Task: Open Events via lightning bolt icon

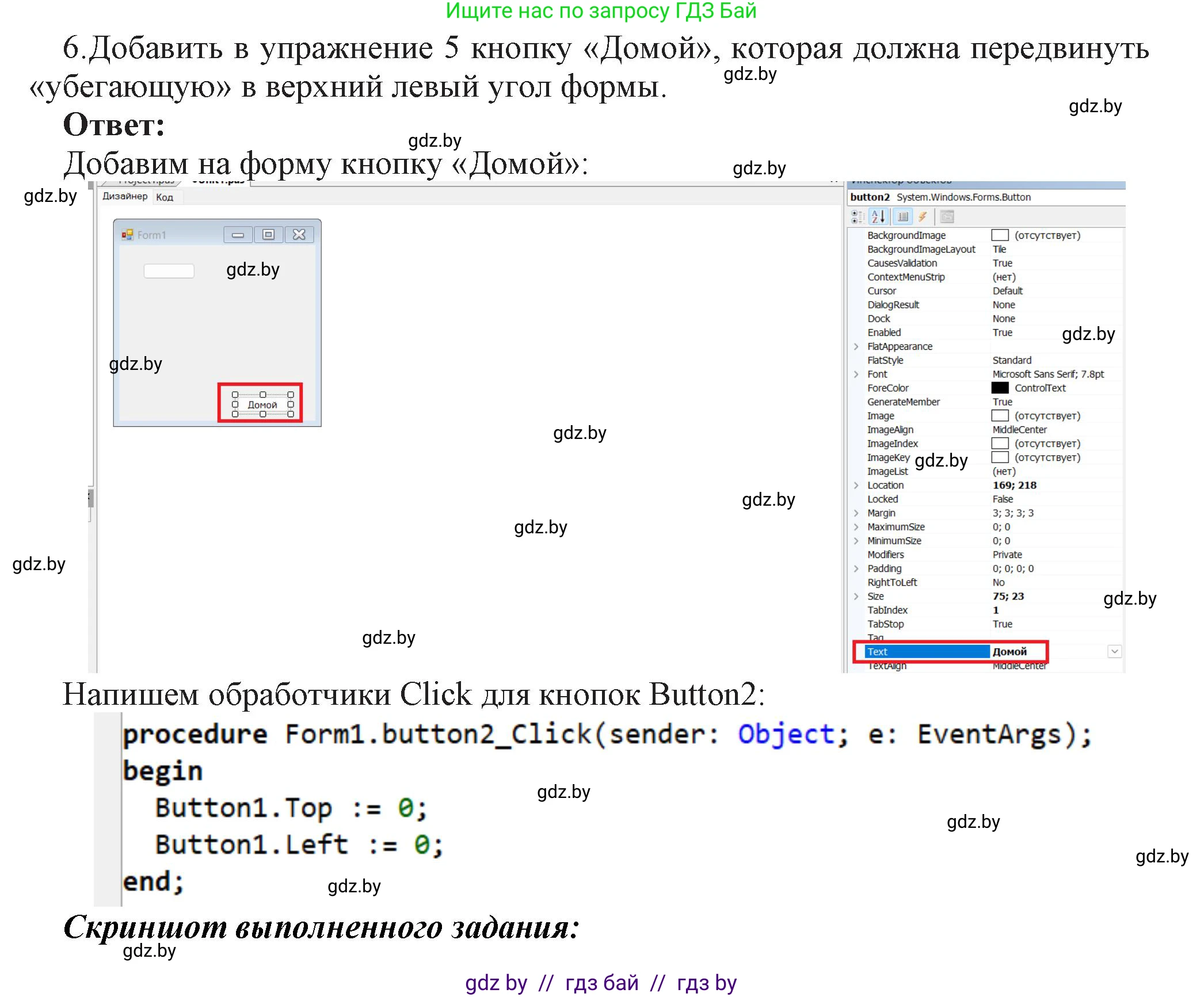Action: click(x=923, y=217)
